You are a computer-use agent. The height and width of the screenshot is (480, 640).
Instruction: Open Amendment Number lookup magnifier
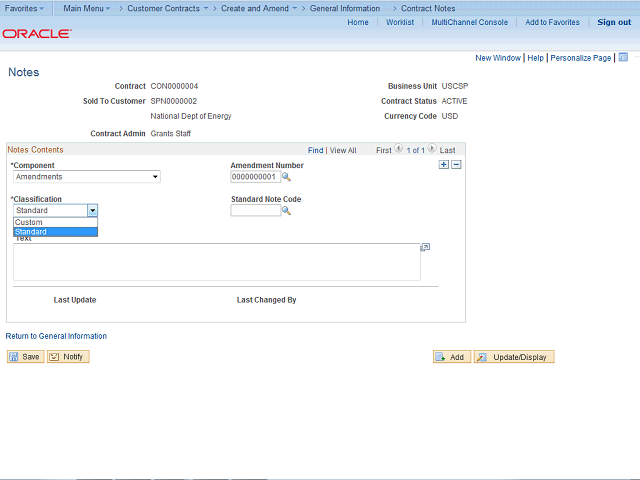click(x=287, y=177)
